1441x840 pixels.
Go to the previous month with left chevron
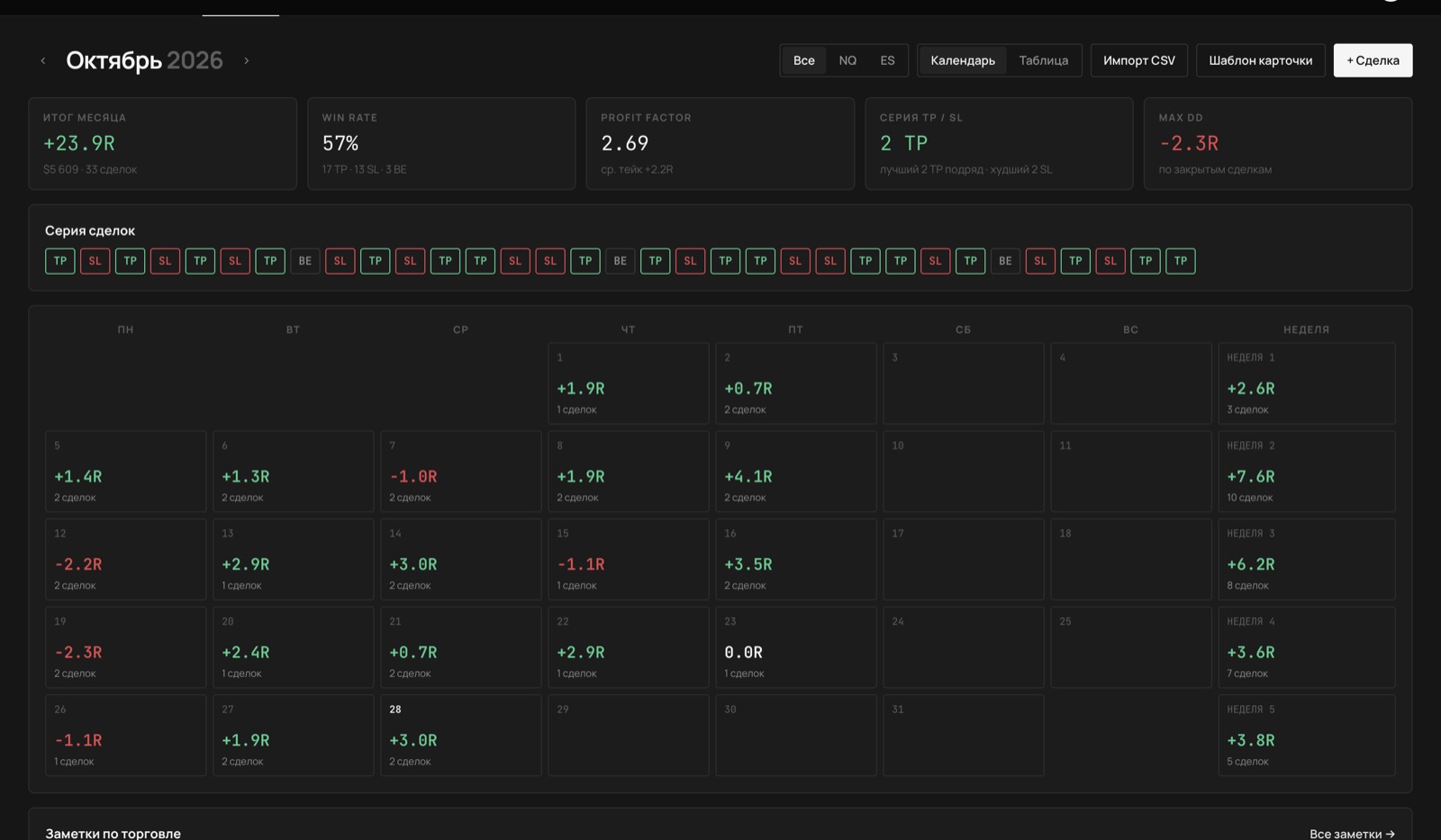tap(42, 60)
